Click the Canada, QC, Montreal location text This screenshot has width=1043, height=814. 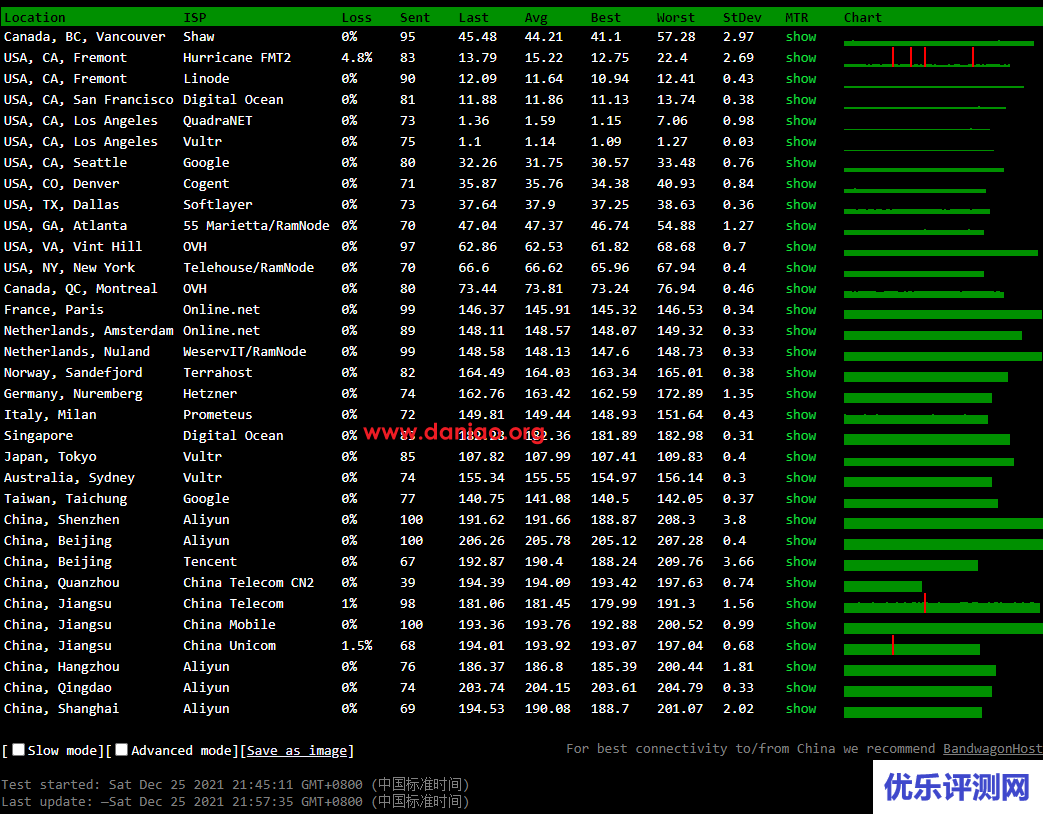click(80, 289)
